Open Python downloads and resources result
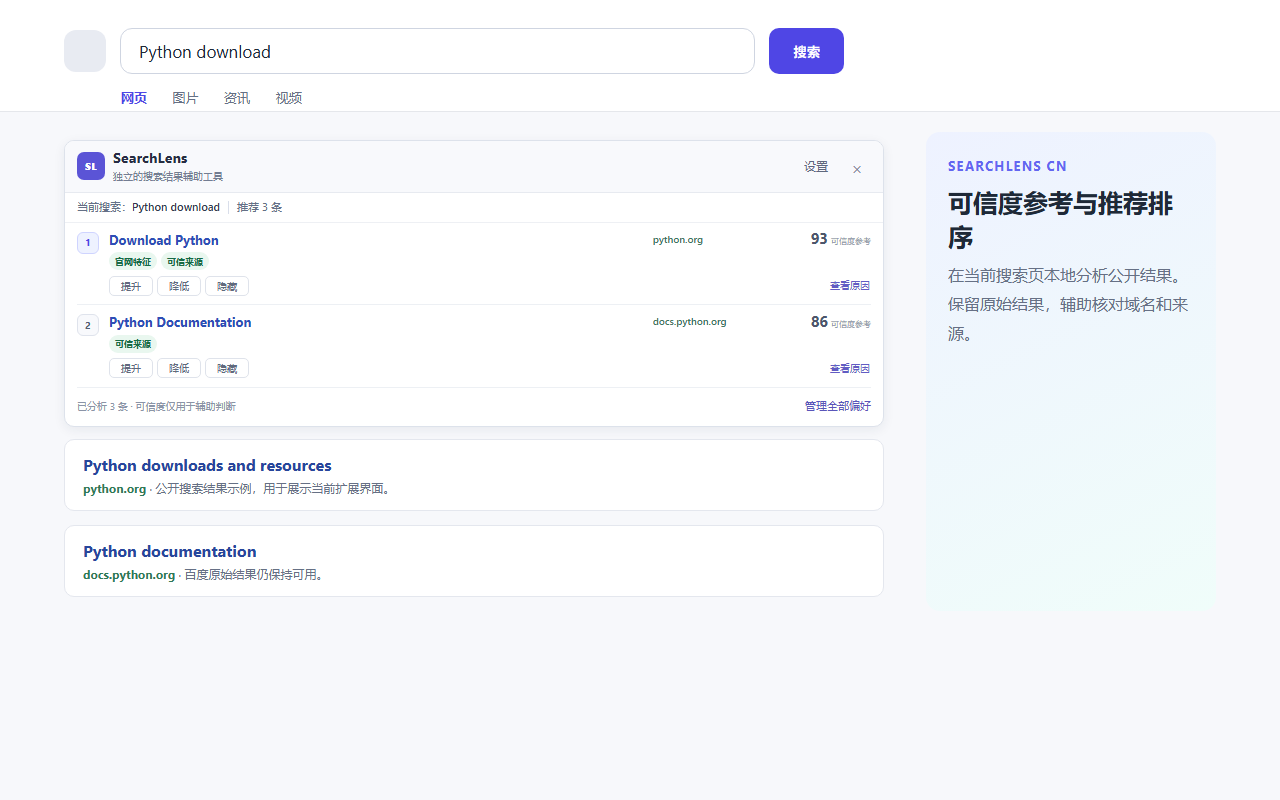 pos(207,466)
